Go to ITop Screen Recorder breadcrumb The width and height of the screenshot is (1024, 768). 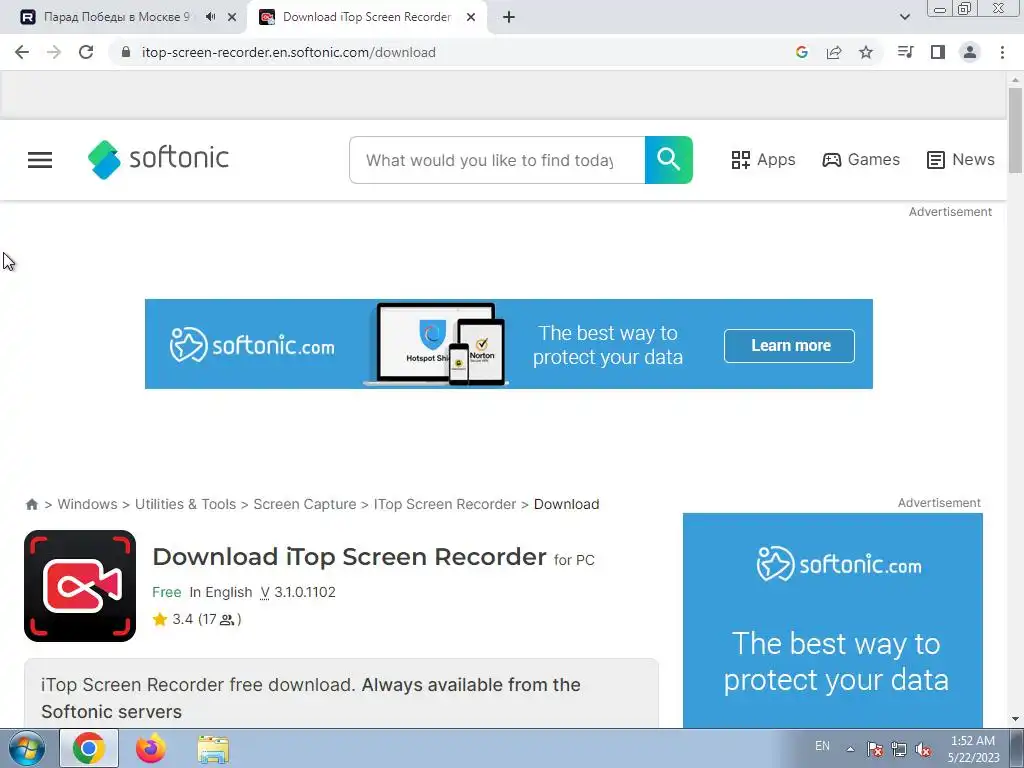(x=445, y=504)
